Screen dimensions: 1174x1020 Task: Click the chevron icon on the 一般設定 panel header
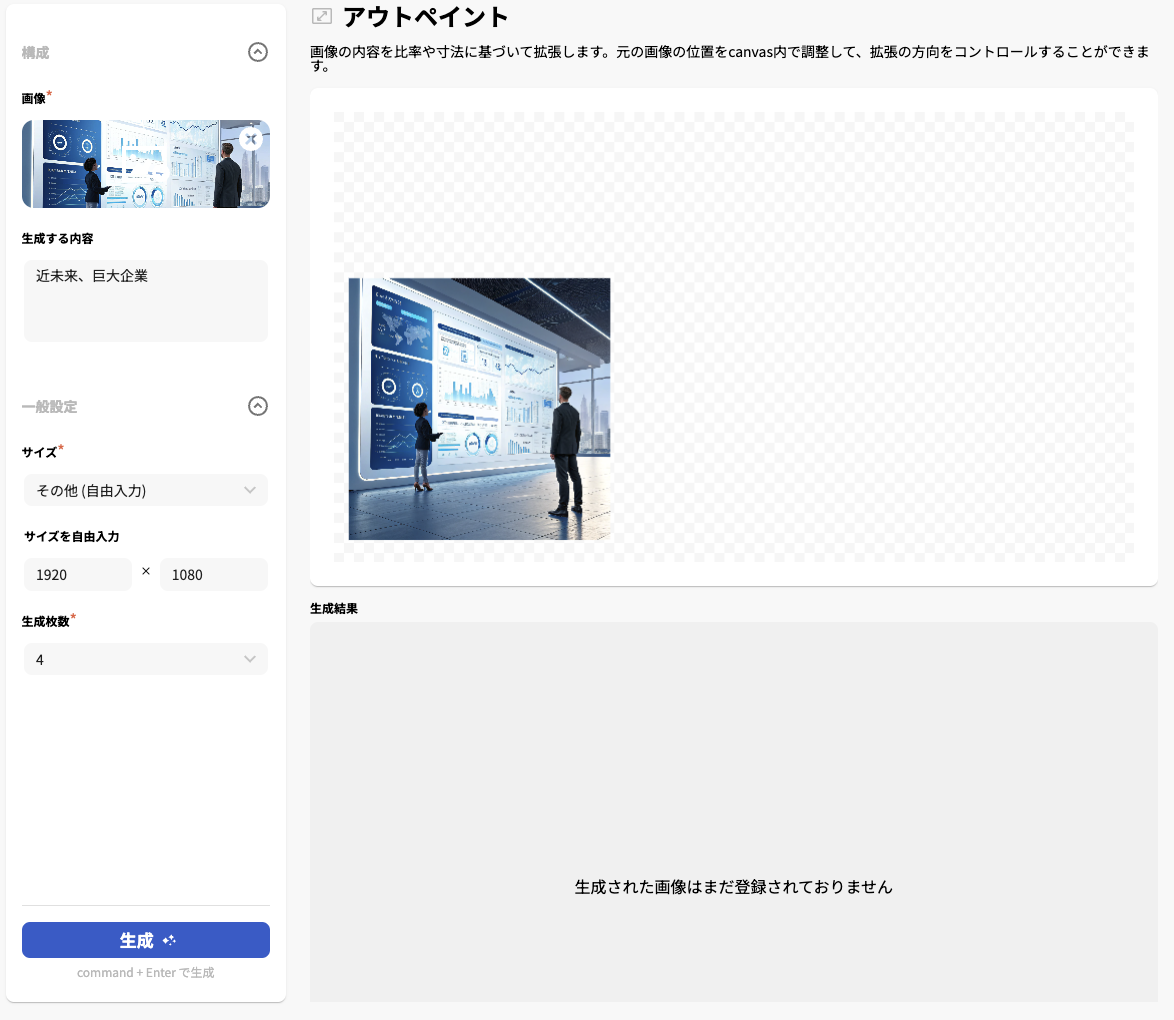257,406
